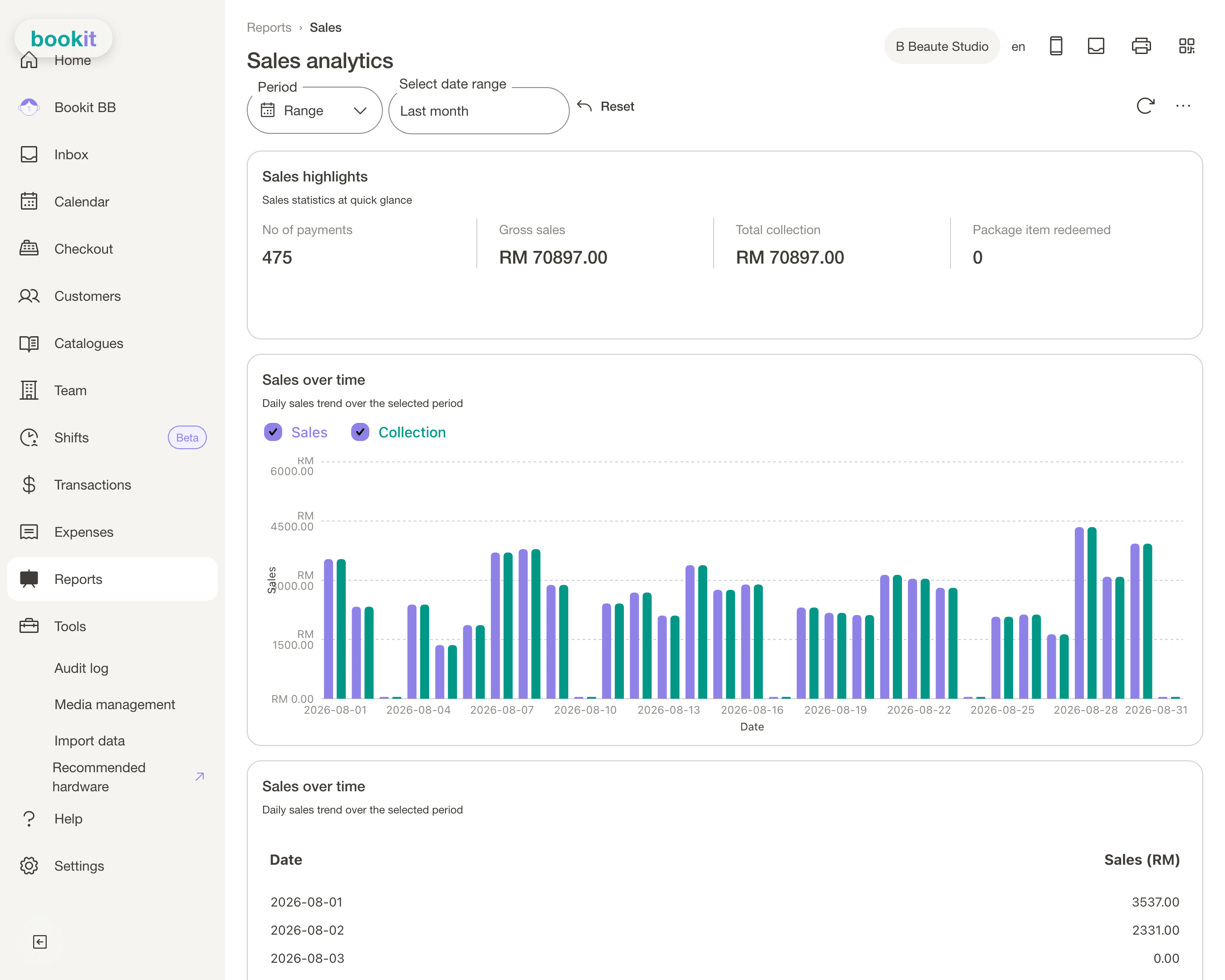Click the mobile device icon in header
1225x980 pixels.
pyautogui.click(x=1056, y=46)
